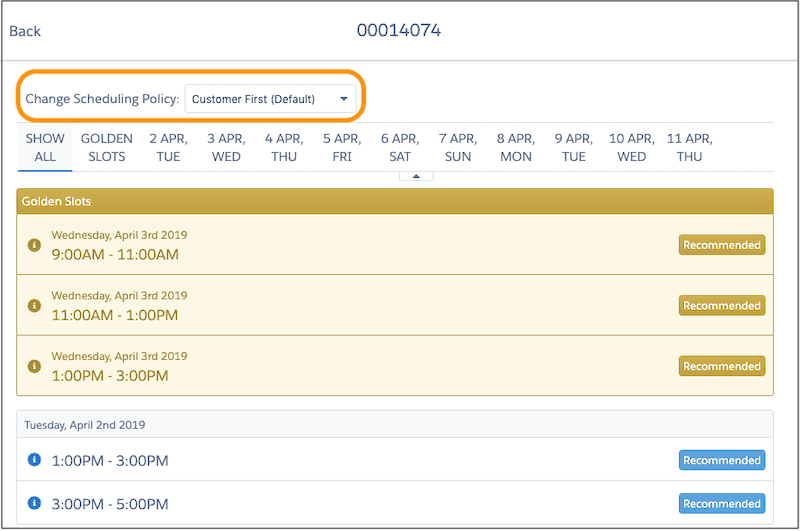Select the 3 APR, WED tab

click(226, 147)
